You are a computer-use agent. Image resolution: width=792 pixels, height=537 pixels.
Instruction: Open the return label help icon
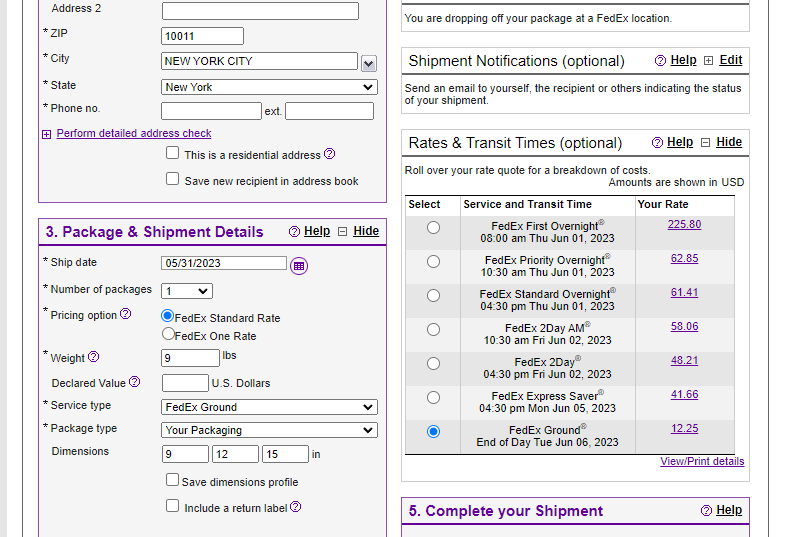point(296,506)
